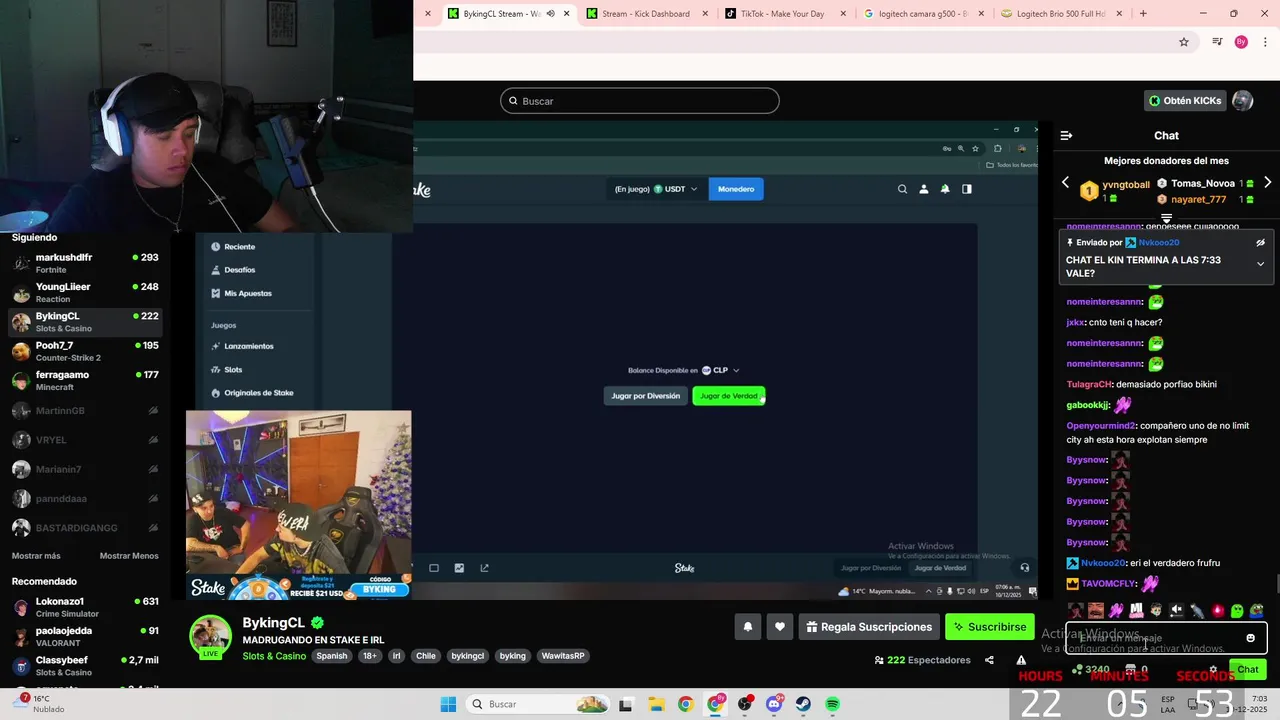Click Mostrar más in following list

pos(36,556)
